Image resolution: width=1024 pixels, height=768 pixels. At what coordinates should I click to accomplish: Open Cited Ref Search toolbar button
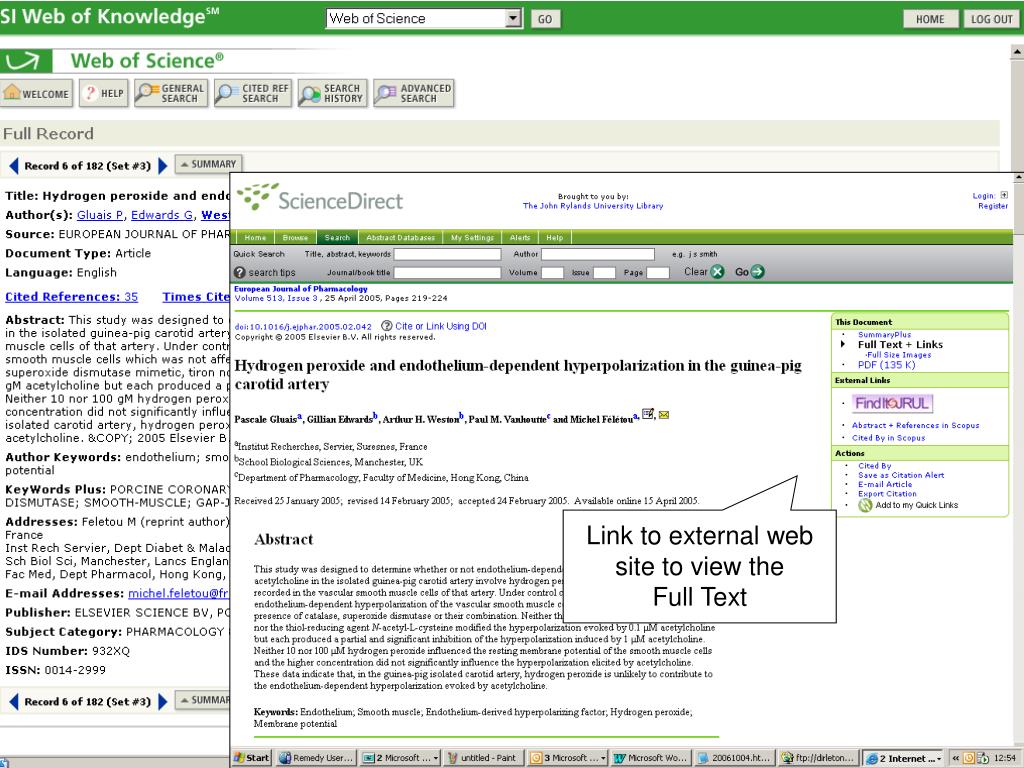[x=253, y=93]
